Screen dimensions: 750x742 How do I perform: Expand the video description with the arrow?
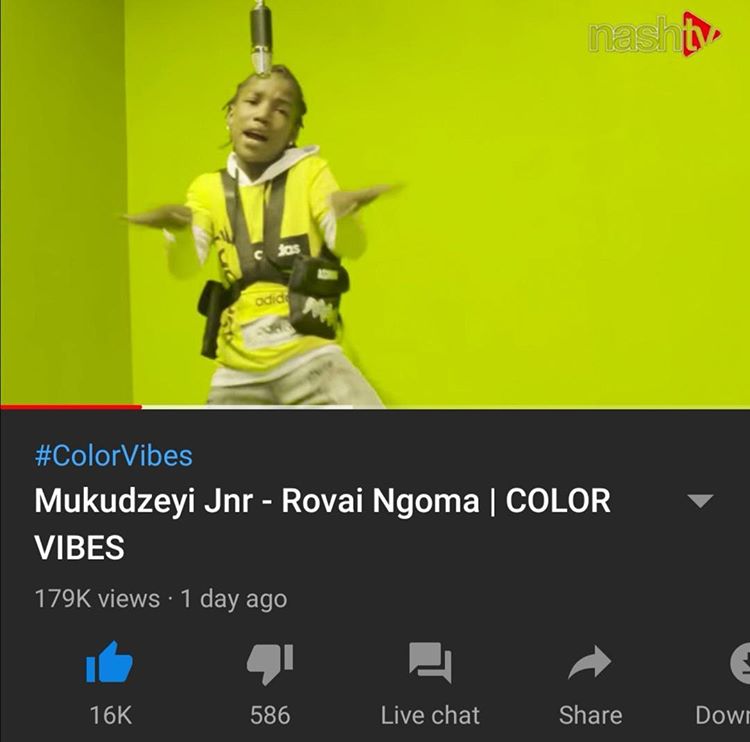pyautogui.click(x=700, y=501)
